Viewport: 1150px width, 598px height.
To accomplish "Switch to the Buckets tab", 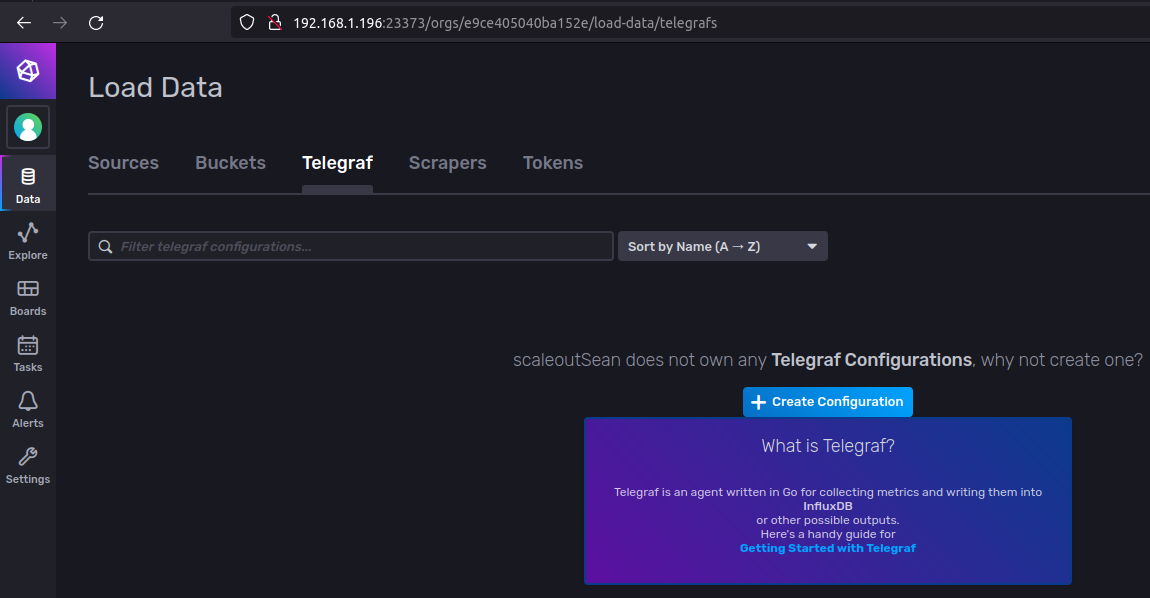I will click(230, 163).
